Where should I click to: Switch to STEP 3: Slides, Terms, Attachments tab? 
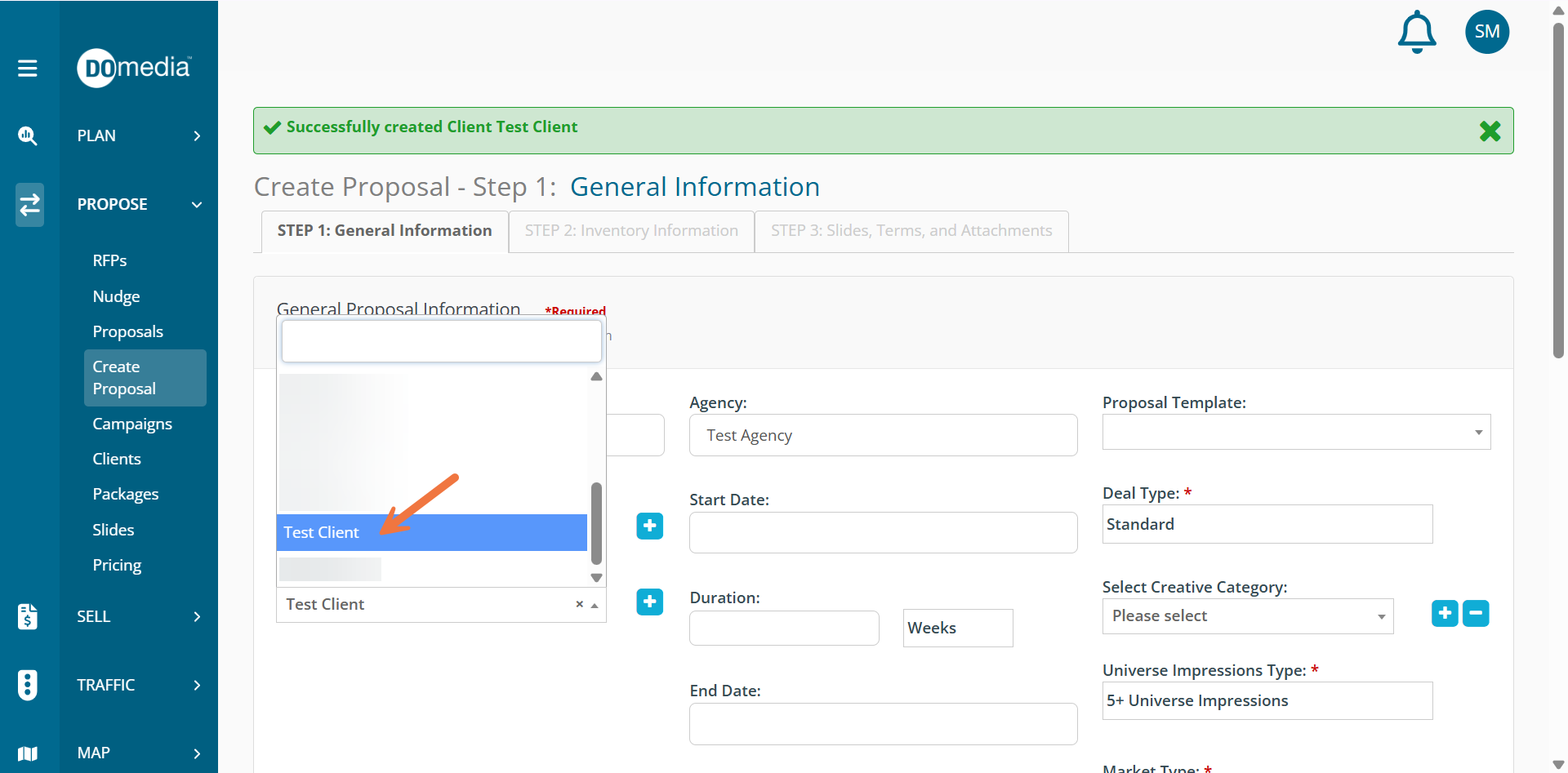point(911,231)
